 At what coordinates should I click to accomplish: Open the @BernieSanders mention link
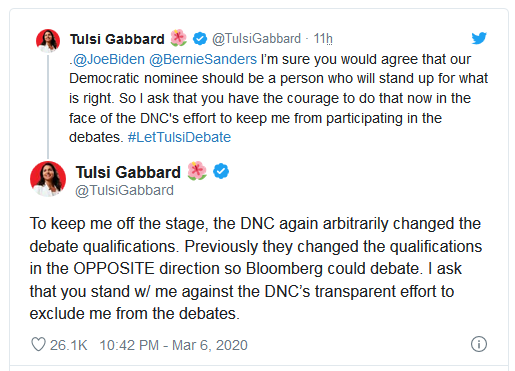tap(203, 59)
